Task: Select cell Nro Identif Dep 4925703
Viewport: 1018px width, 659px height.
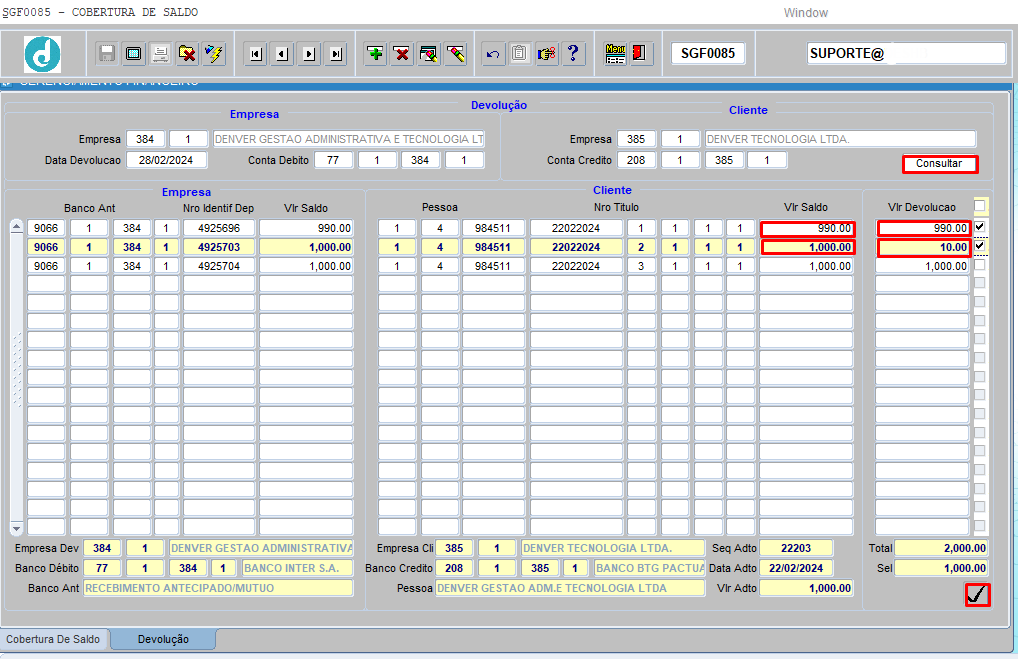Action: pos(219,247)
